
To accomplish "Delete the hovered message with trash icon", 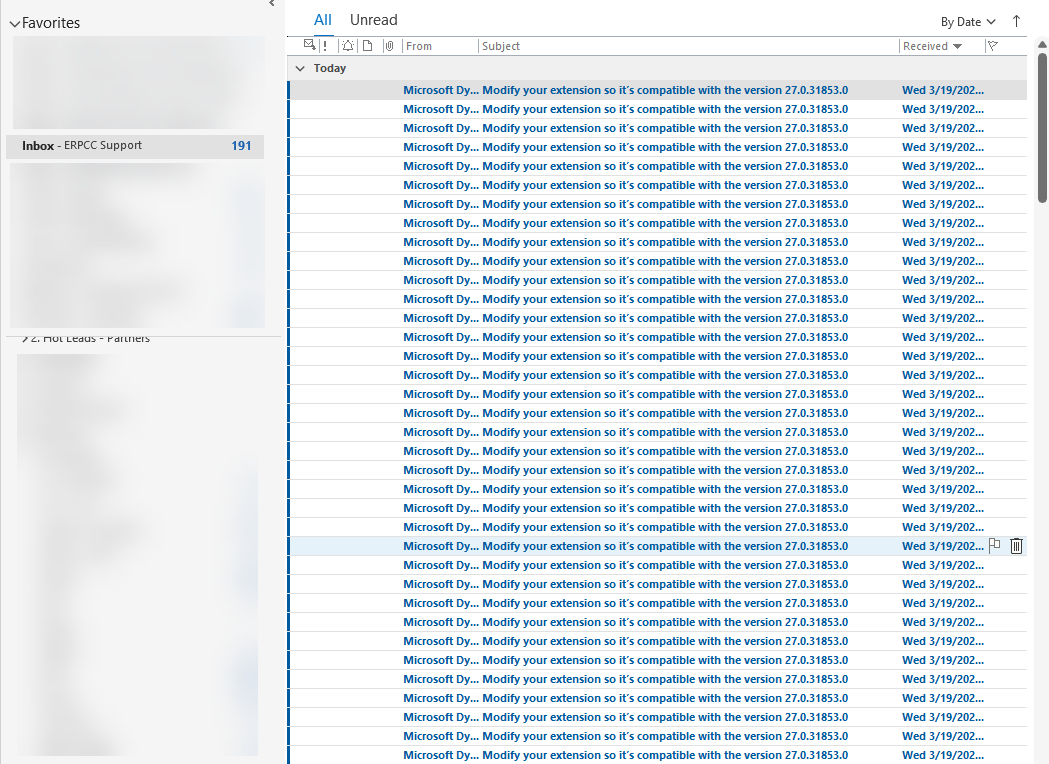I will click(1016, 546).
